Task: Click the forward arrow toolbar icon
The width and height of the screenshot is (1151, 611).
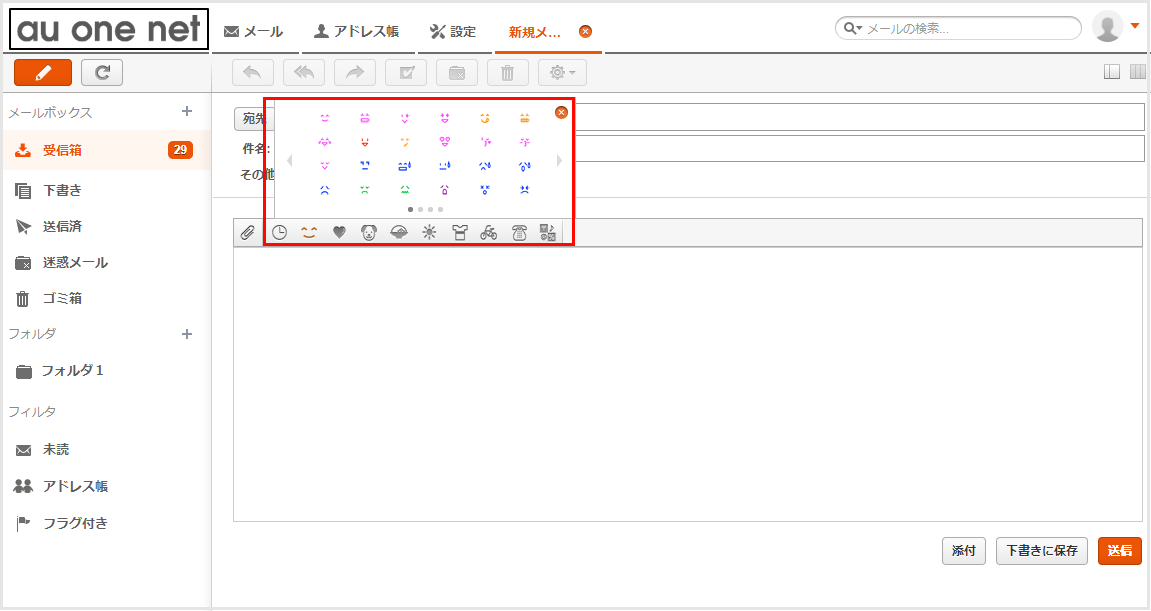Action: (355, 73)
